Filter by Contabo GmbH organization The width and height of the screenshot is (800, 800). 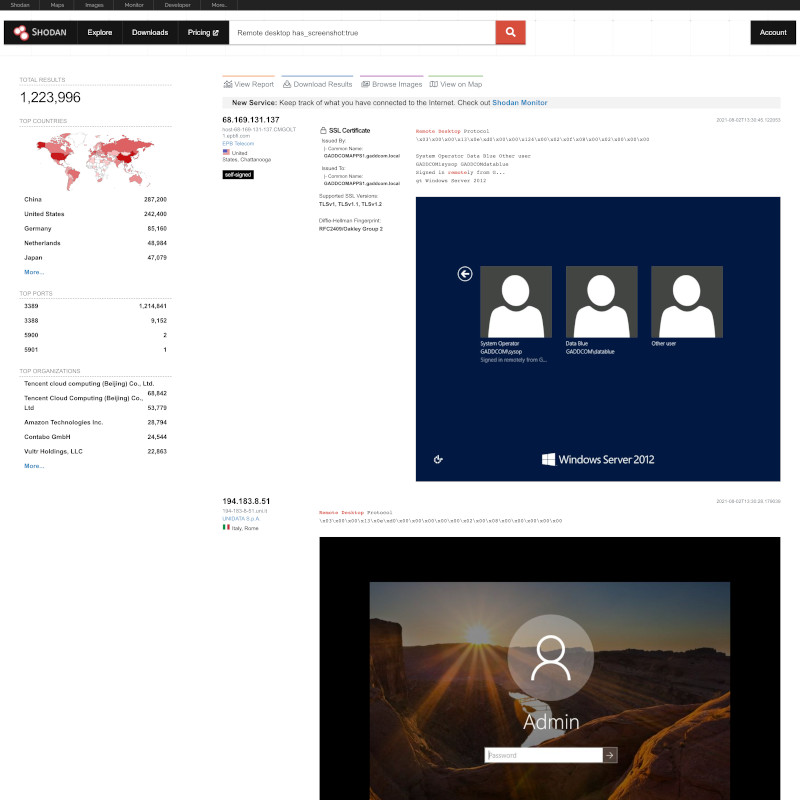95,437
